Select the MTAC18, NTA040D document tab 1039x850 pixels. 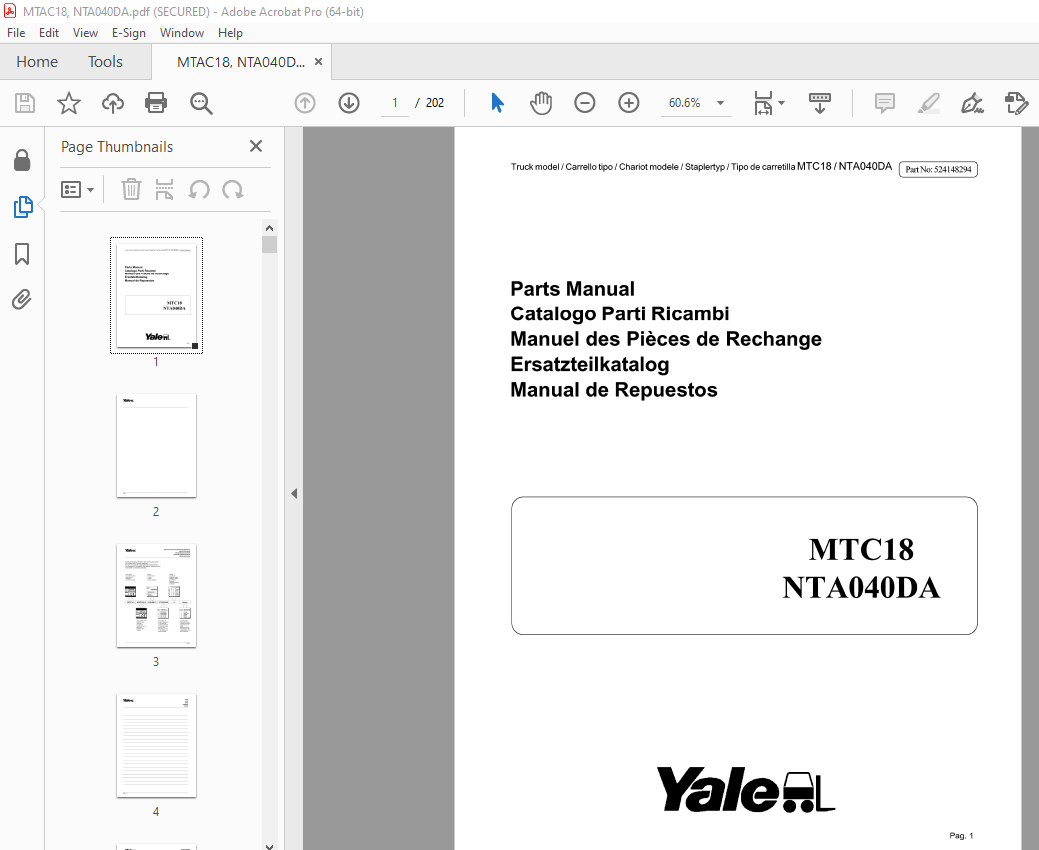[x=241, y=62]
